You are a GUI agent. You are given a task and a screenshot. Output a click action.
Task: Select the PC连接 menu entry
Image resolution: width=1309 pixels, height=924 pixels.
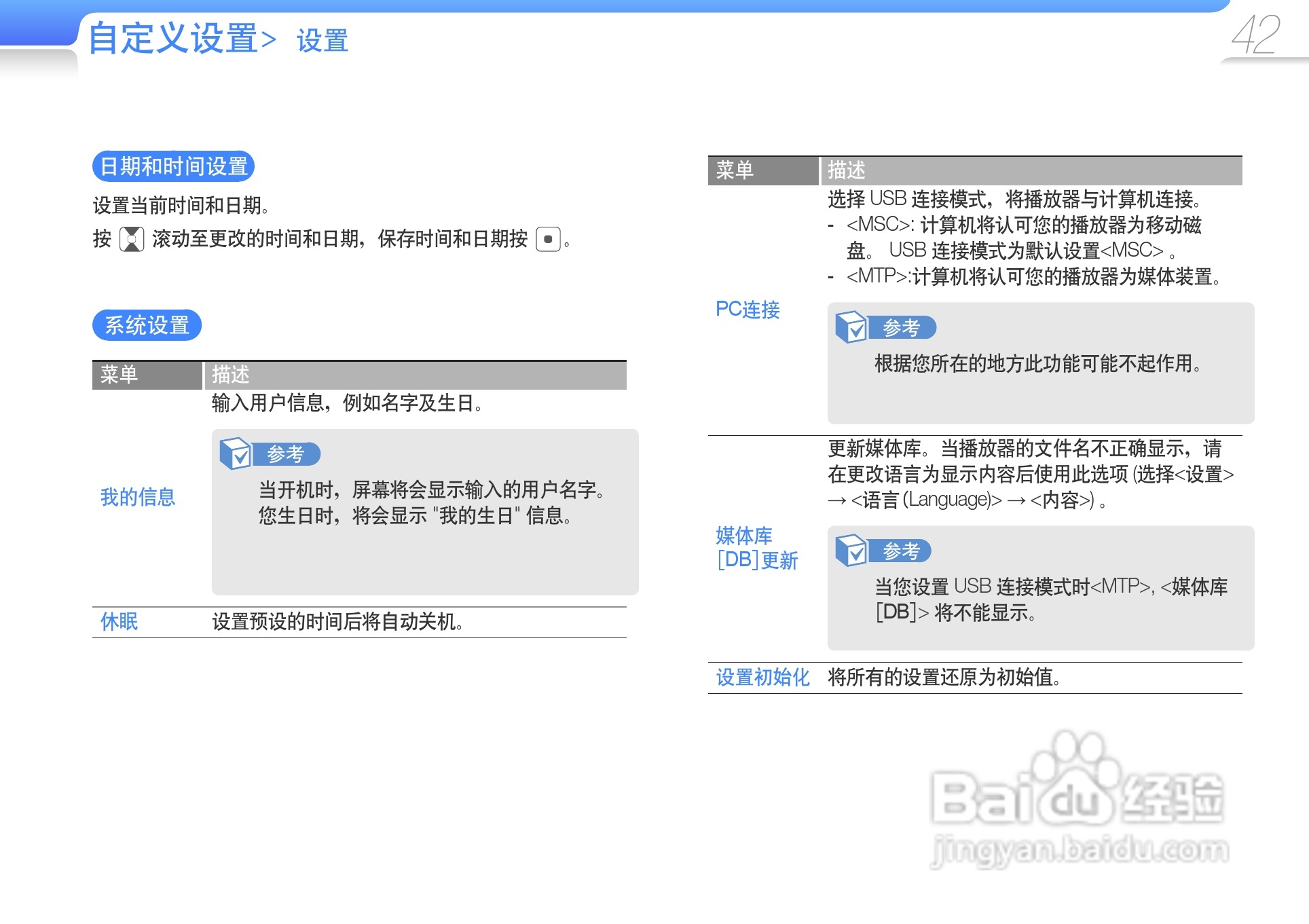[748, 310]
